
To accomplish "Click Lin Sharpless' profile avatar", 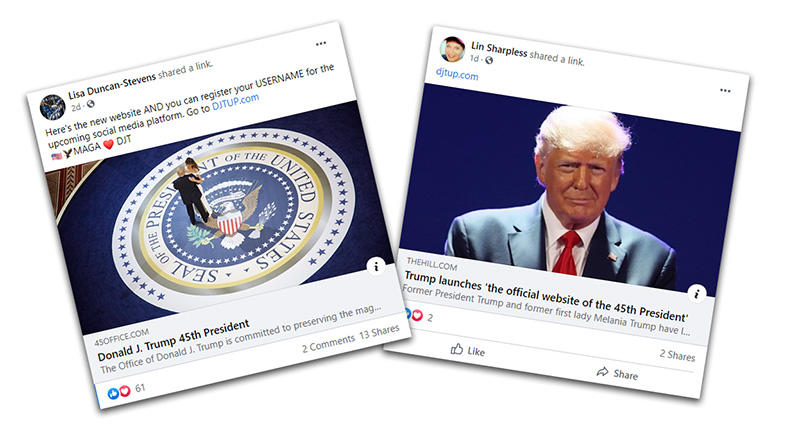I will point(452,49).
